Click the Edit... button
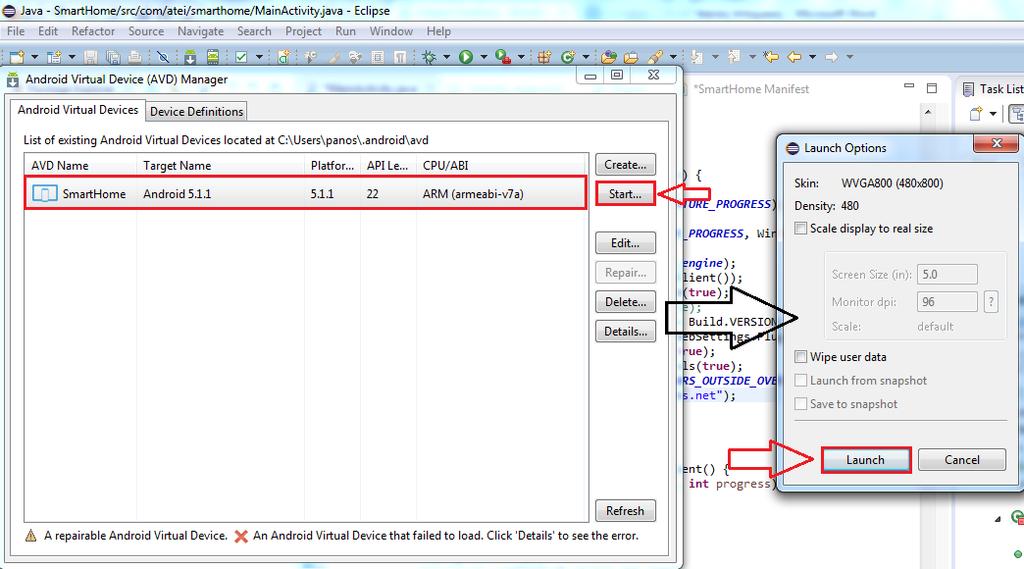Image resolution: width=1024 pixels, height=569 pixels. pos(626,243)
